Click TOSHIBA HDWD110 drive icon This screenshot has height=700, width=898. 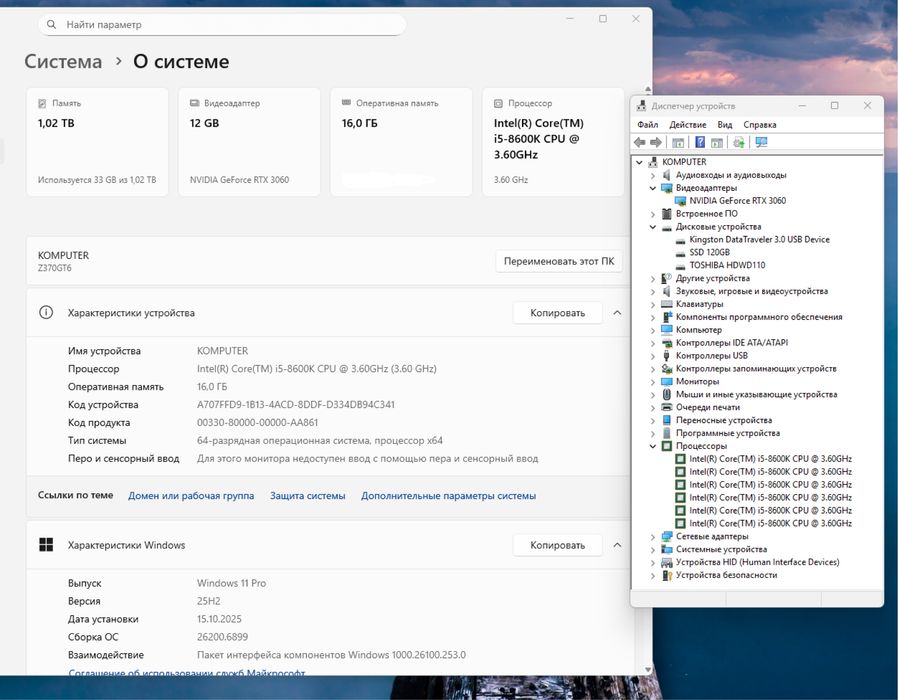pyautogui.click(x=680, y=265)
